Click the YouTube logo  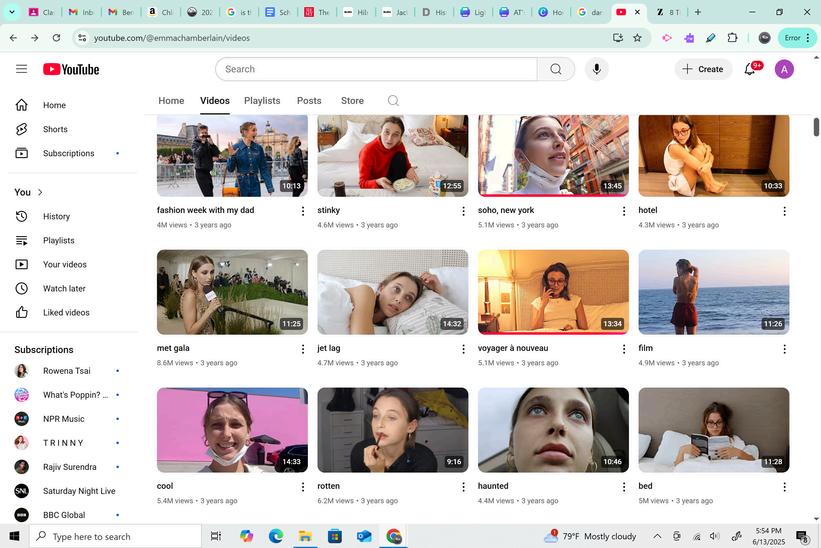coord(71,69)
